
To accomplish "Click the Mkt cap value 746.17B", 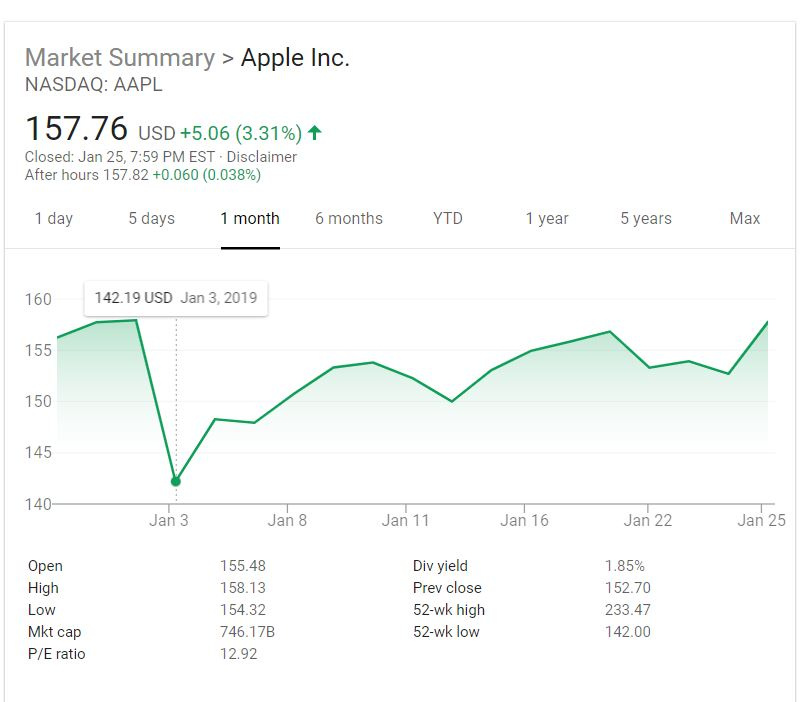I will [x=247, y=632].
